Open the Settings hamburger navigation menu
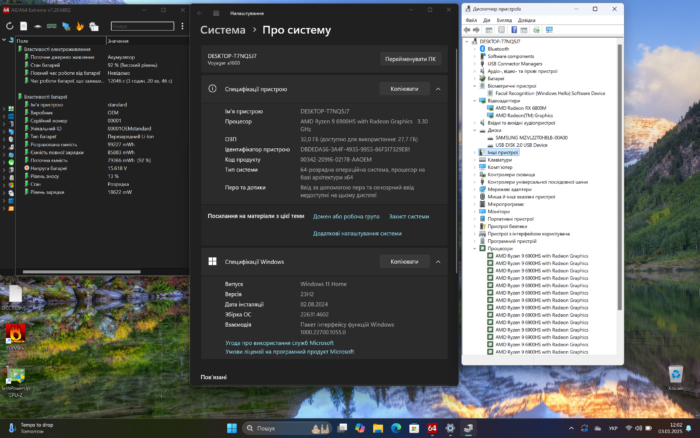Screen dimensions: 700x438 pyautogui.click(x=216, y=13)
